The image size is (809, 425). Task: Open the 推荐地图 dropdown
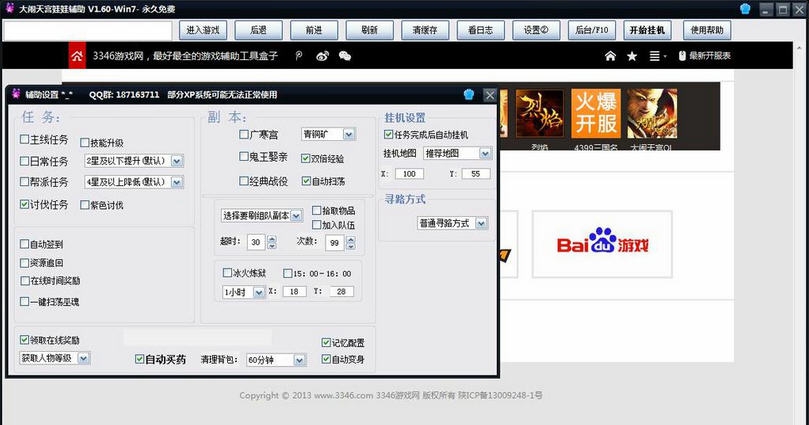click(x=457, y=153)
